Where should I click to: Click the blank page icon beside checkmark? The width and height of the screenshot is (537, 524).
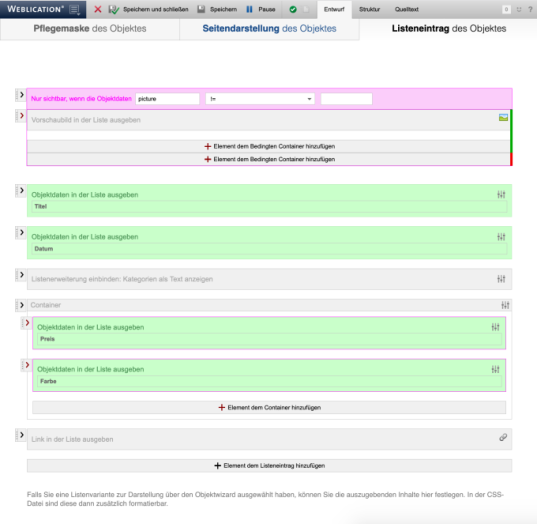click(306, 10)
